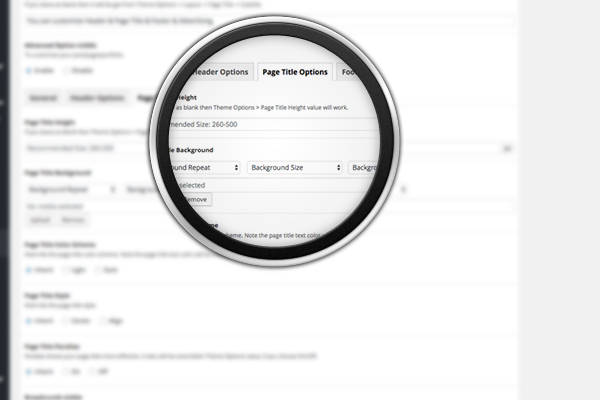Screen dimensions: 600x400
Task: Choose Inherit under Page Title Color Scheme
Action: click(x=29, y=268)
